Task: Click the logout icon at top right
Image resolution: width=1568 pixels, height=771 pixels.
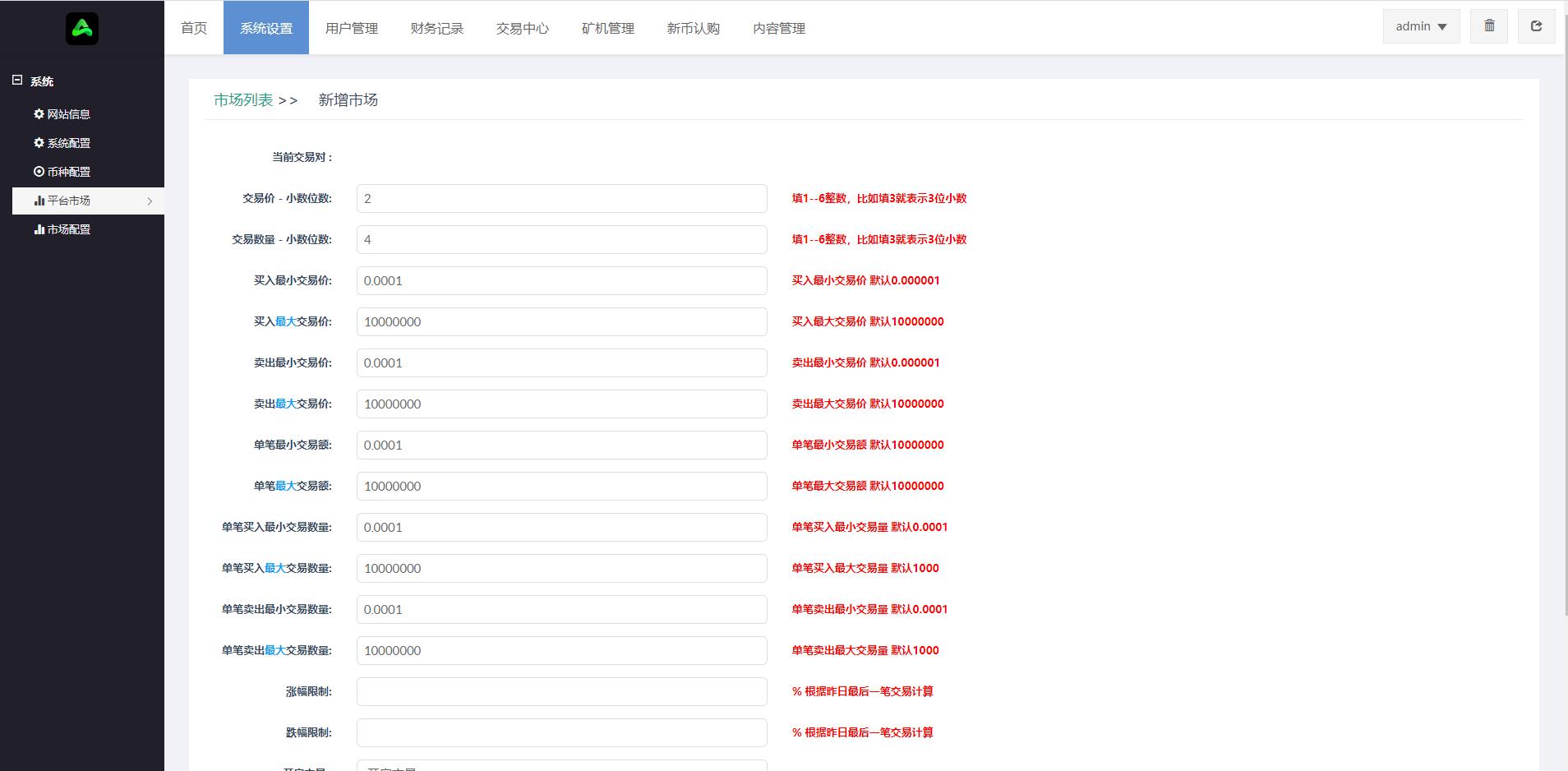Action: (x=1537, y=25)
